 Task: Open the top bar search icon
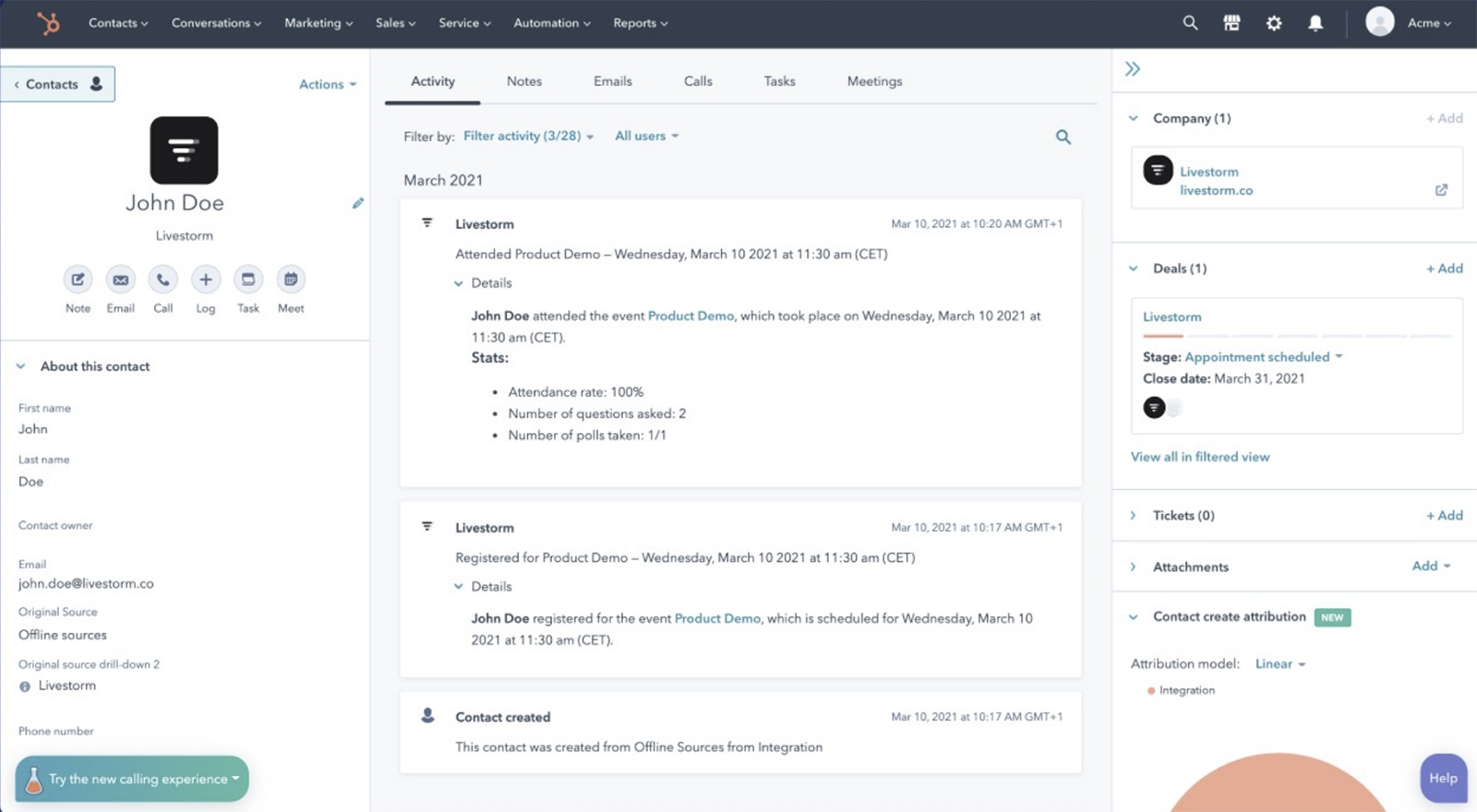tap(1190, 23)
